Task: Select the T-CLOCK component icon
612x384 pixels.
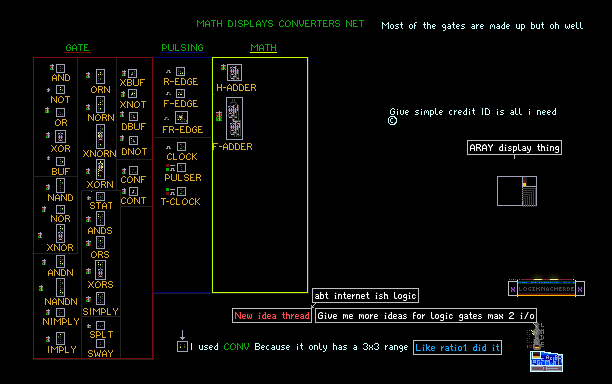Action: click(181, 191)
